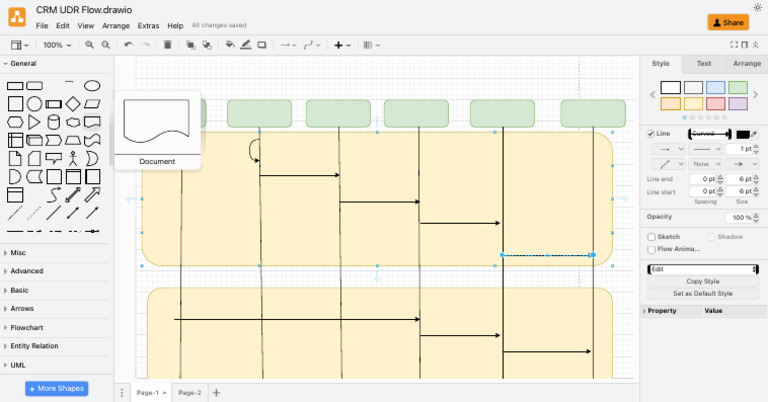Apply the light blue style swatch
This screenshot has height=402, width=768.
[716, 88]
